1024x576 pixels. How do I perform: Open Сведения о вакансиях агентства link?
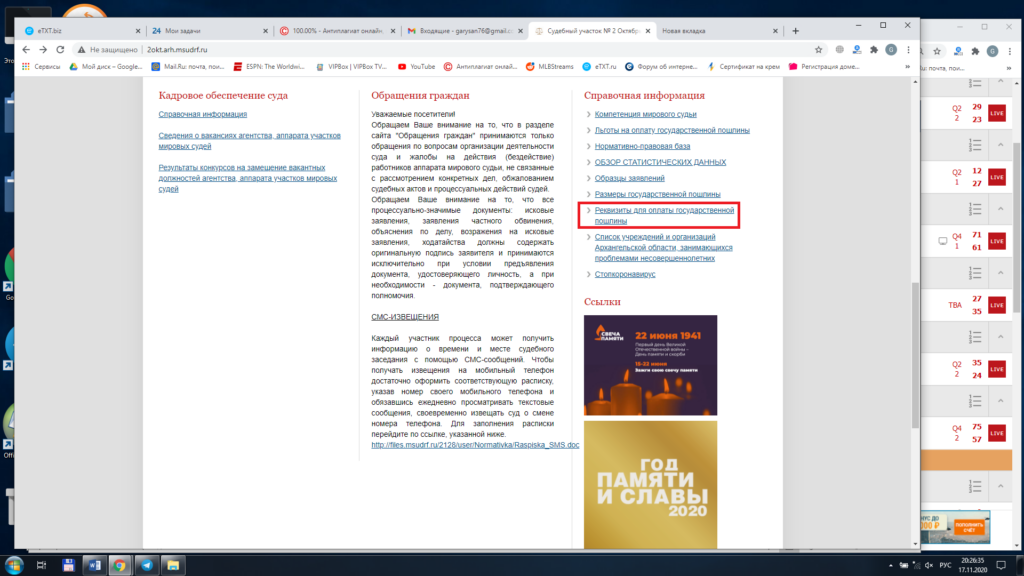click(249, 141)
